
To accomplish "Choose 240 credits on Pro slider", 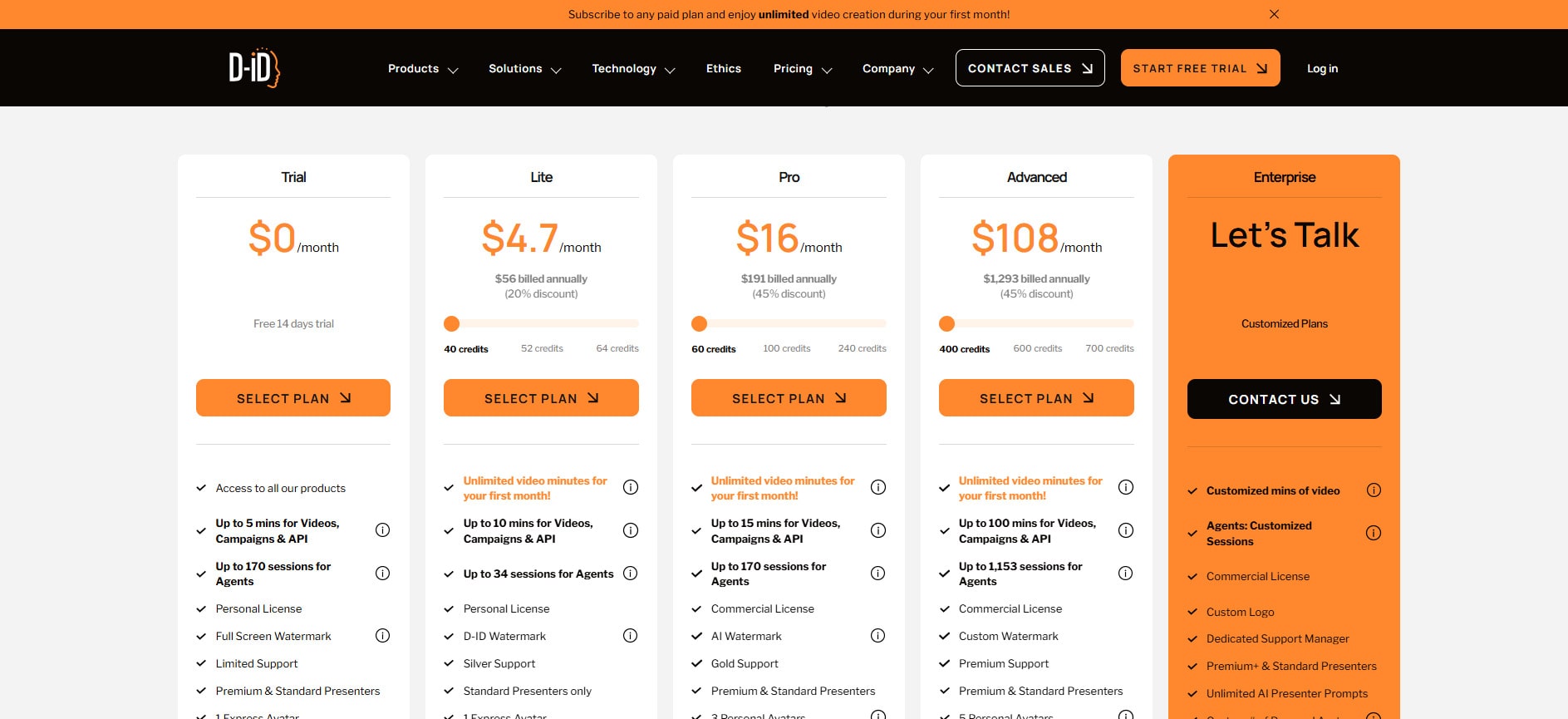I will pyautogui.click(x=863, y=348).
